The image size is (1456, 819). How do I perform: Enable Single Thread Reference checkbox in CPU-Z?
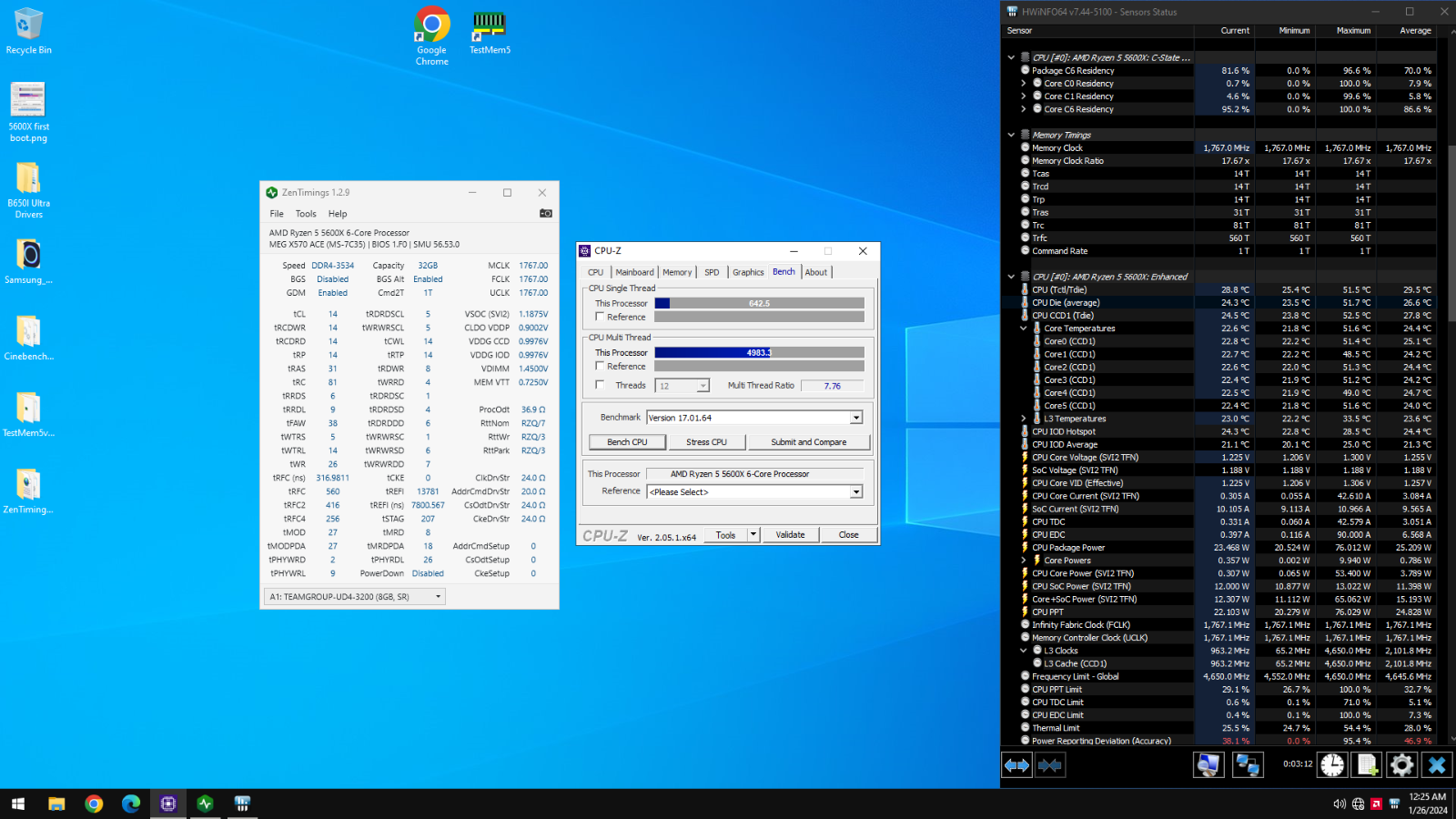tap(600, 317)
